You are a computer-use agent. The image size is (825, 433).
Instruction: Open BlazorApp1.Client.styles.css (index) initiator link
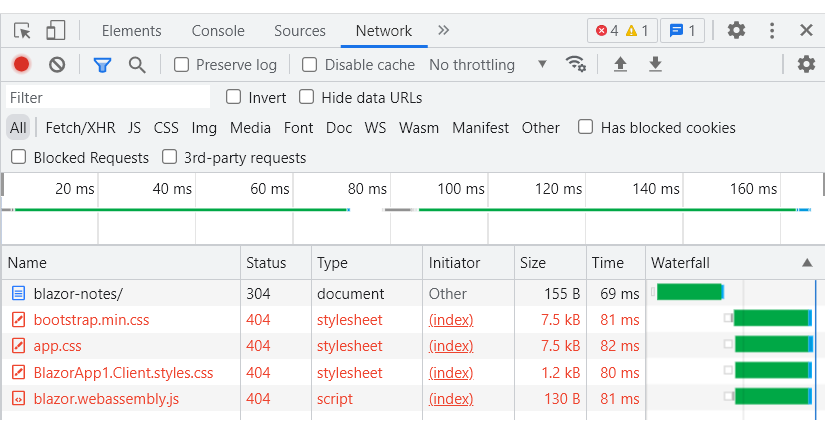(x=451, y=373)
